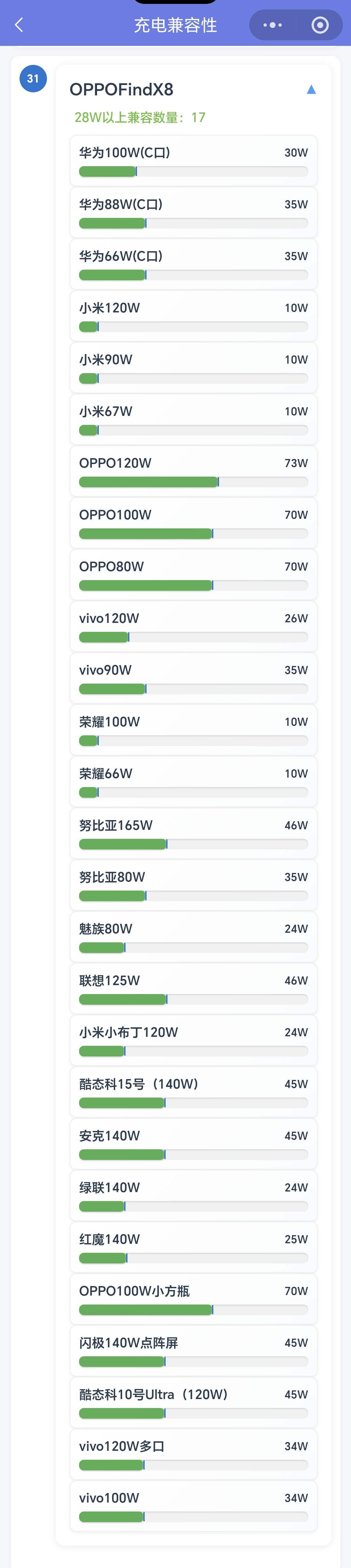Tap the vivo120W多口 entry
The image size is (351, 1568).
(193, 1454)
